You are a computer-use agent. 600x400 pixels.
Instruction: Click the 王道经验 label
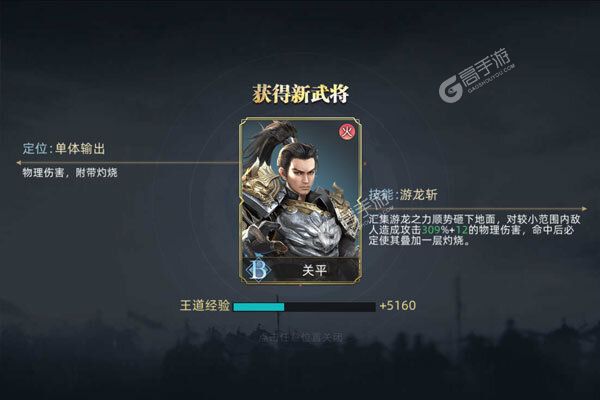pyautogui.click(x=205, y=305)
